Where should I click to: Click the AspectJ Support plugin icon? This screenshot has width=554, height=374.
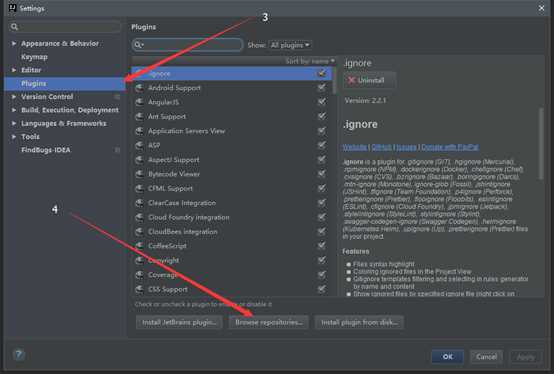click(140, 160)
